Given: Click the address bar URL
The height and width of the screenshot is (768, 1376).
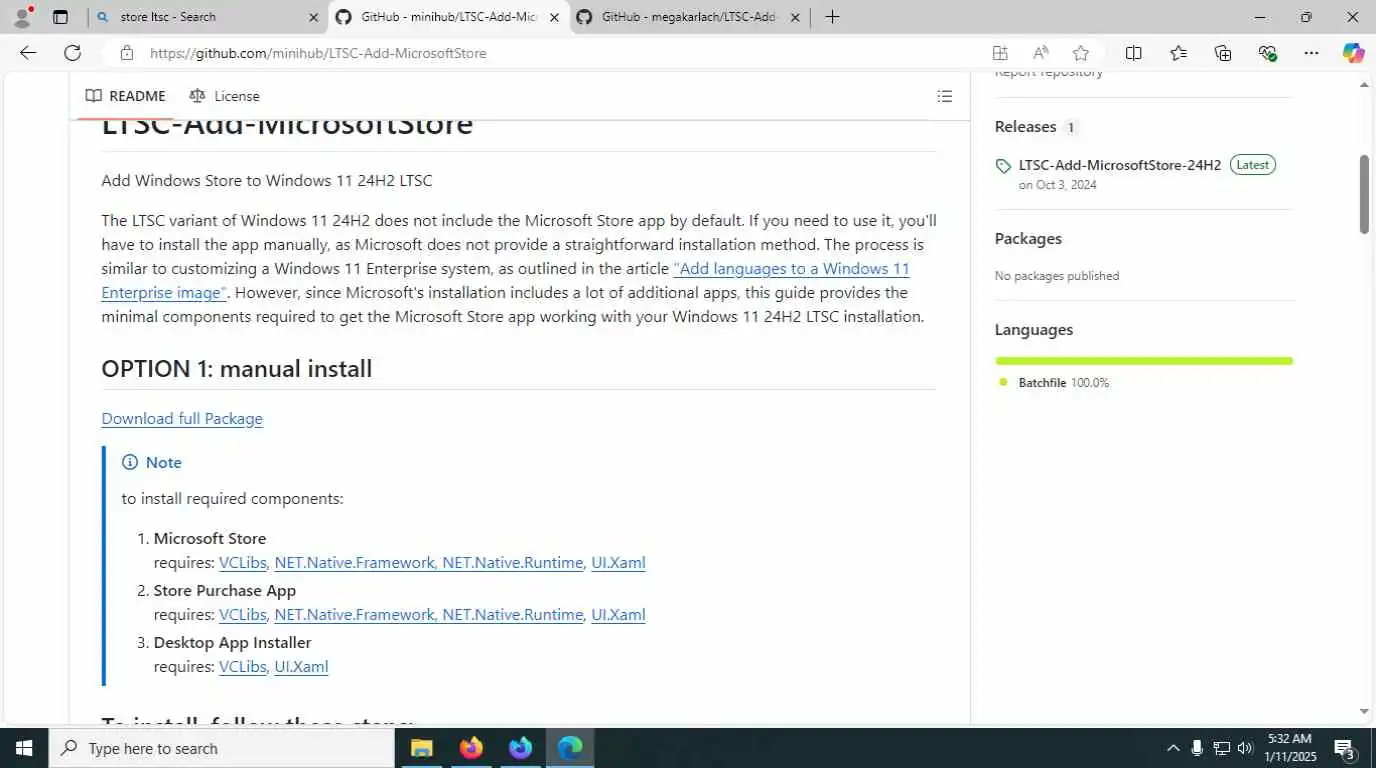Looking at the screenshot, I should 318,53.
